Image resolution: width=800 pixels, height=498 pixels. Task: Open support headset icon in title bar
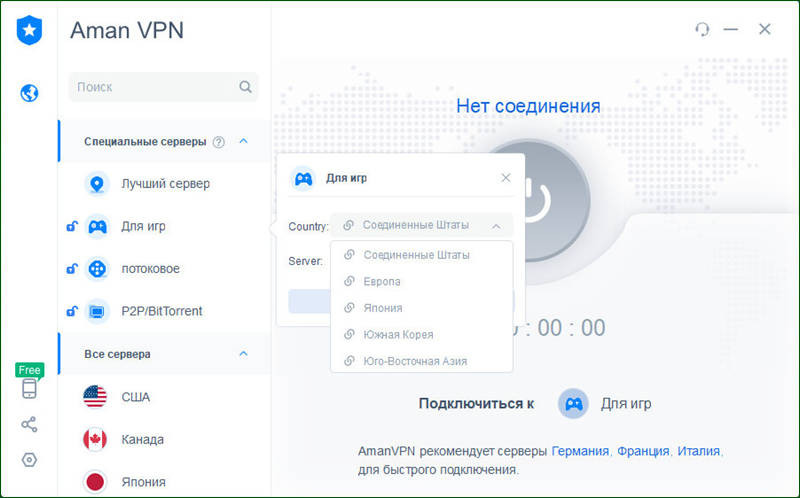[702, 29]
